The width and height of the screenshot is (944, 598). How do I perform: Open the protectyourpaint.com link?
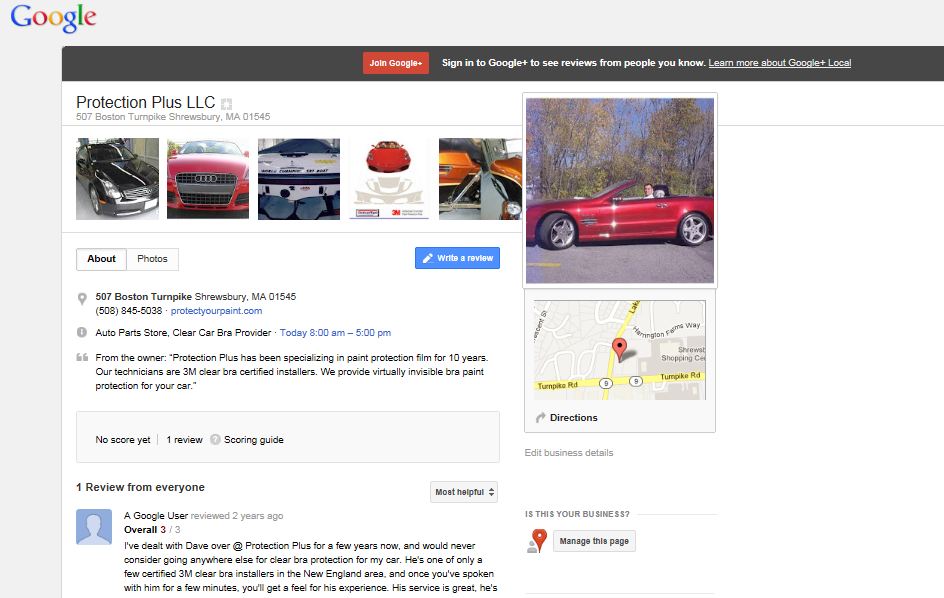click(216, 311)
